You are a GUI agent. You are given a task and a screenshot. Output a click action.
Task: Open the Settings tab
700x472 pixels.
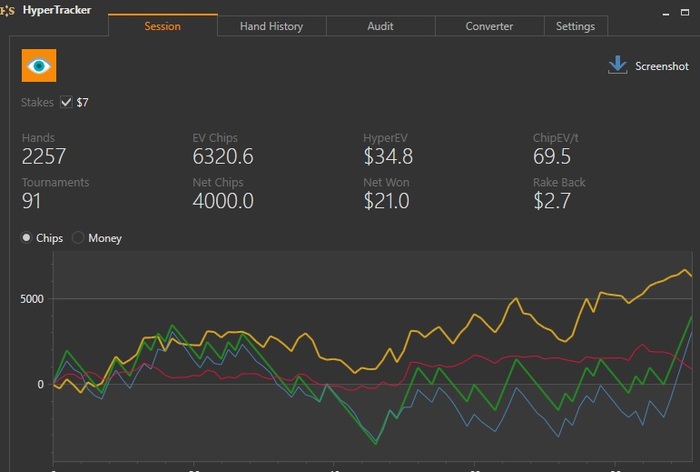pos(575,26)
